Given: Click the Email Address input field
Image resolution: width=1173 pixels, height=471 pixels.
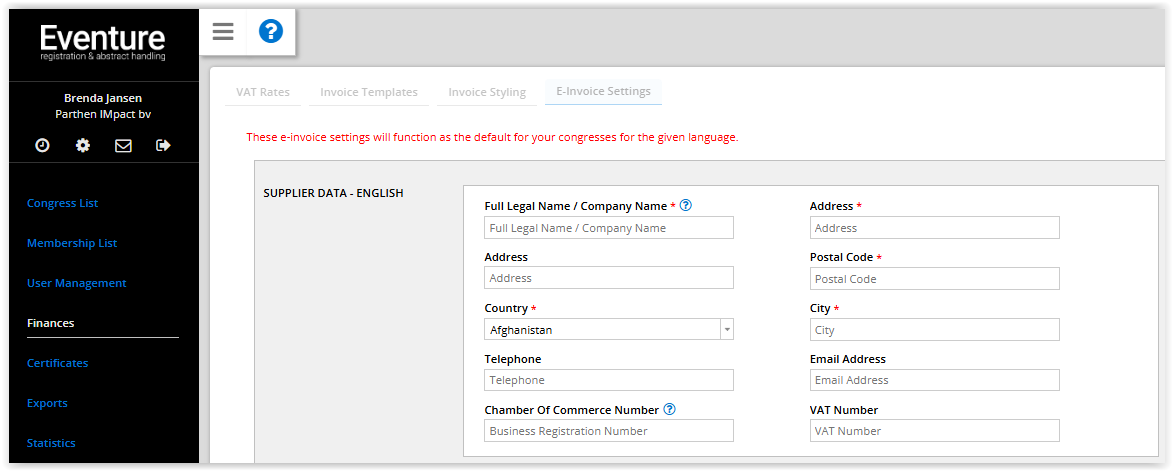Looking at the screenshot, I should pyautogui.click(x=934, y=380).
